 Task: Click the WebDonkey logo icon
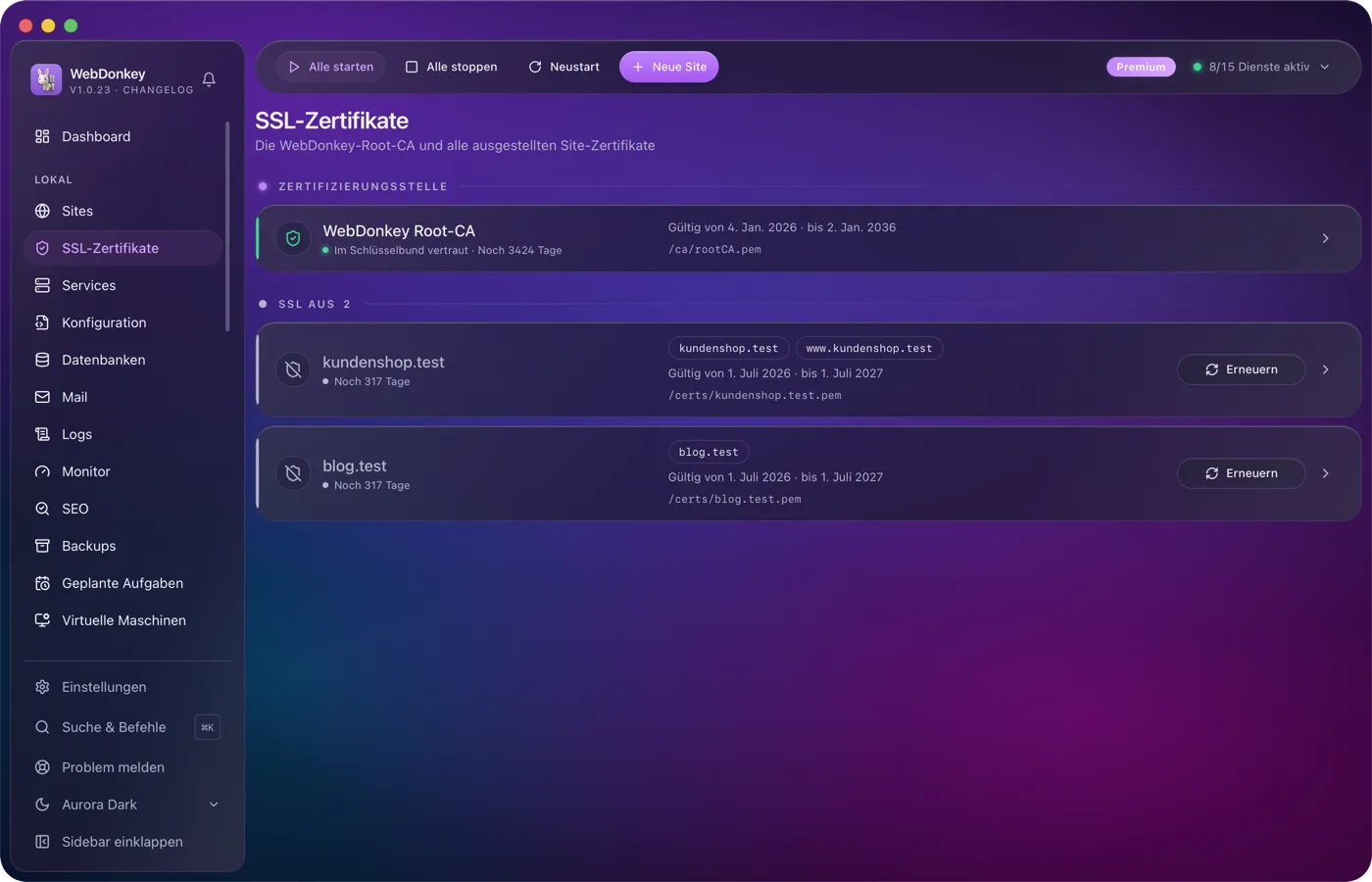46,79
